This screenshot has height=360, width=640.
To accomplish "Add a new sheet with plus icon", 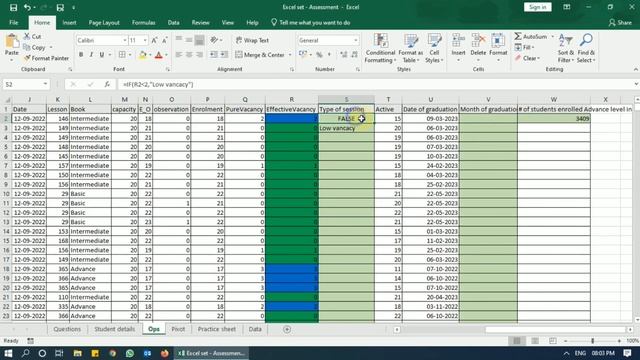I will [287, 329].
